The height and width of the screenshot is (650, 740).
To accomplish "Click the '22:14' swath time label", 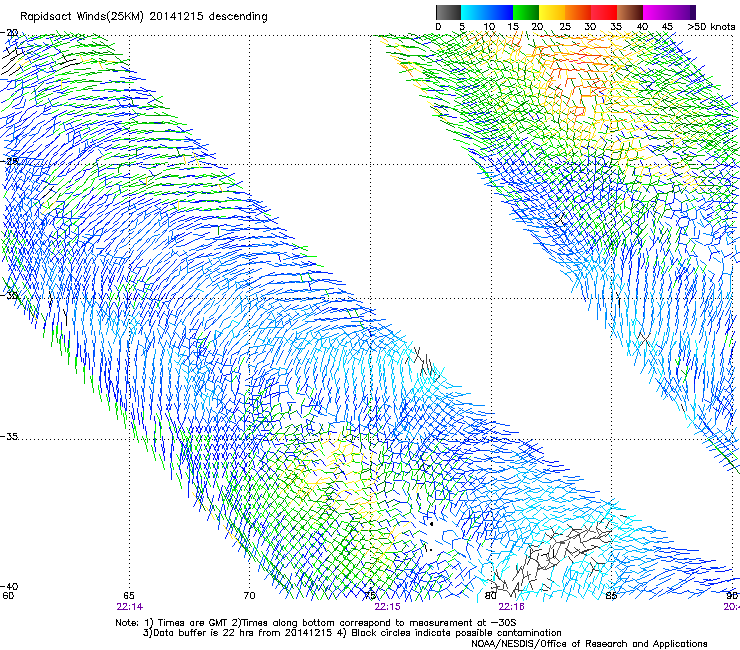I will pos(130,607).
